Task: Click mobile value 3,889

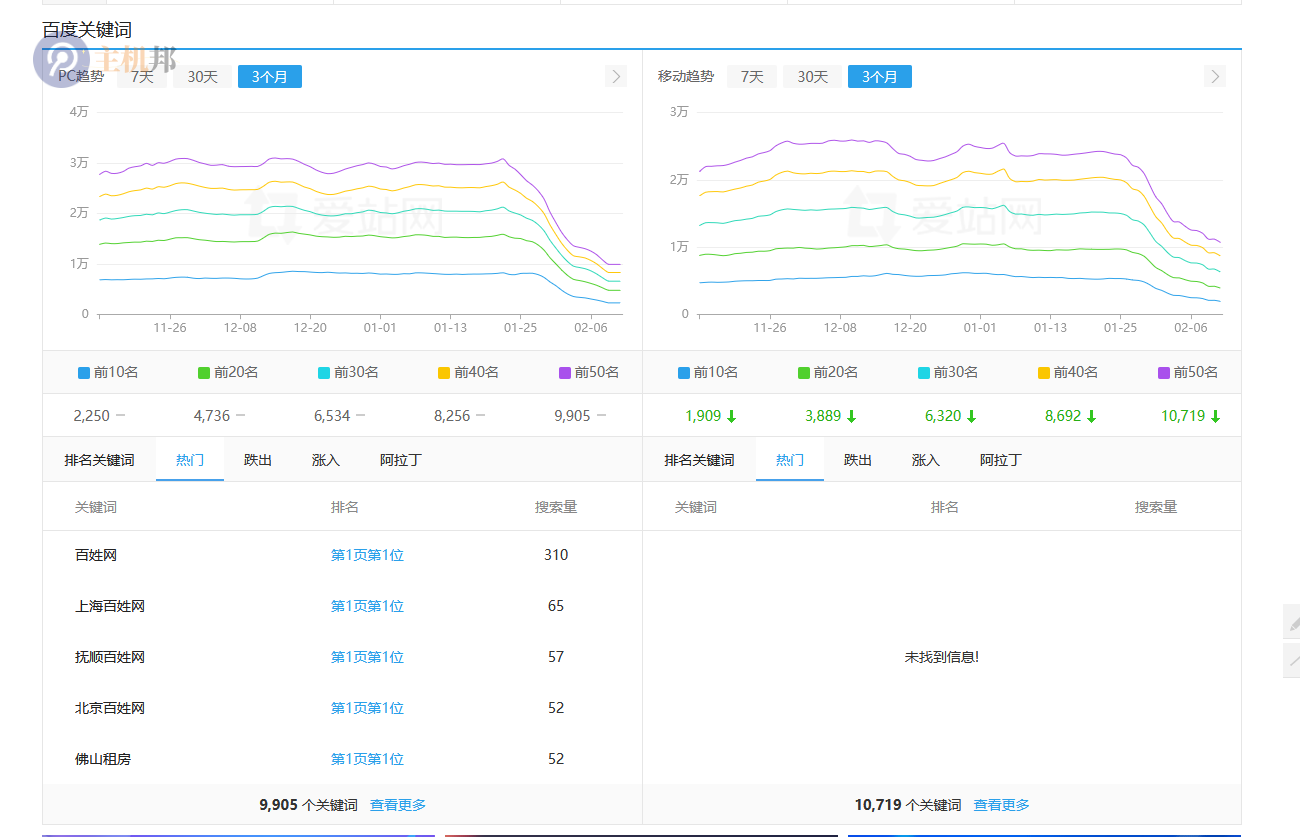Action: (x=823, y=416)
